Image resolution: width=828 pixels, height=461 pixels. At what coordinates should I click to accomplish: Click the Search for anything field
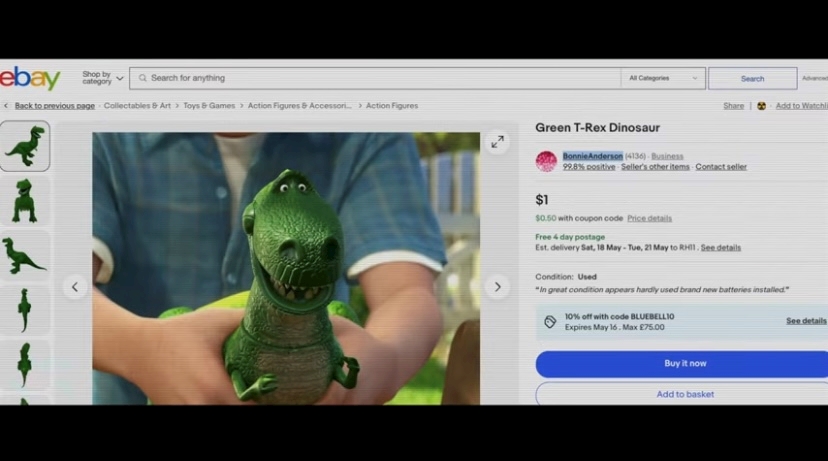point(380,78)
